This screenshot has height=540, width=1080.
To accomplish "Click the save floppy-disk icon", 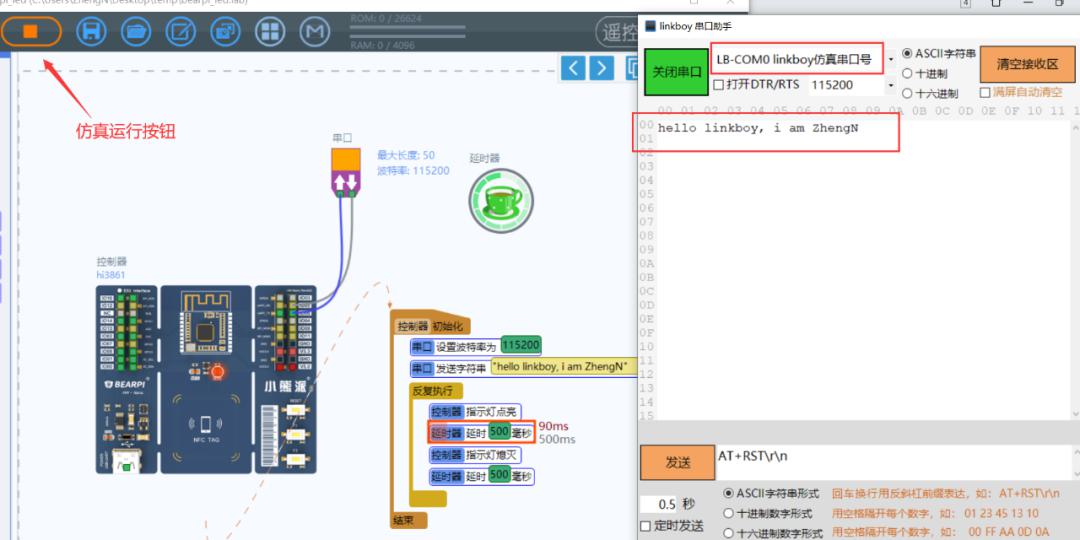I will [x=91, y=32].
